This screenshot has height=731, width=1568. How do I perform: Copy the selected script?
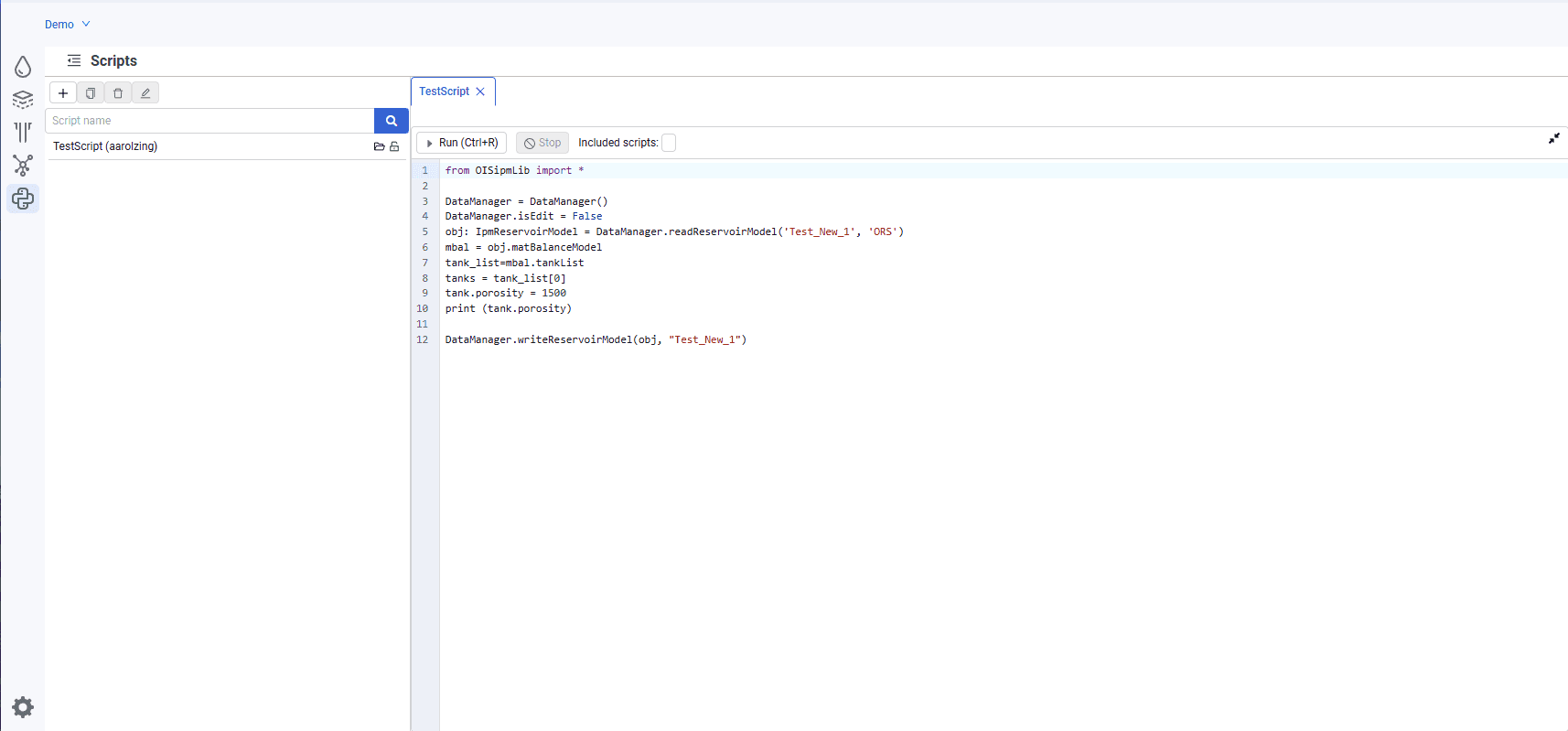(x=91, y=92)
